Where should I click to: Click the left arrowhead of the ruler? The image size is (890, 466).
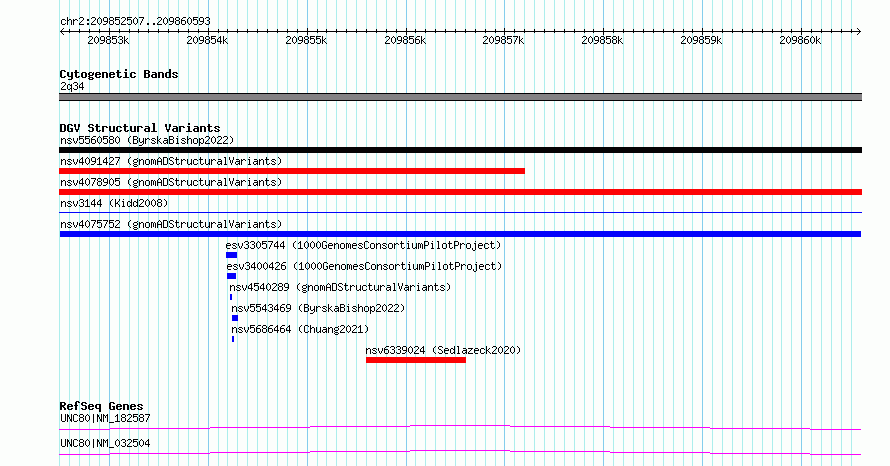tap(62, 32)
